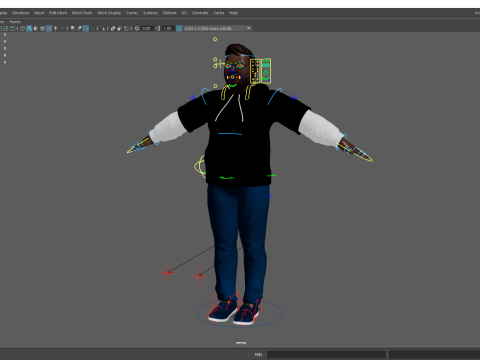
Task: Toggle screen space ambient occlusion icon
Action: 72,28
